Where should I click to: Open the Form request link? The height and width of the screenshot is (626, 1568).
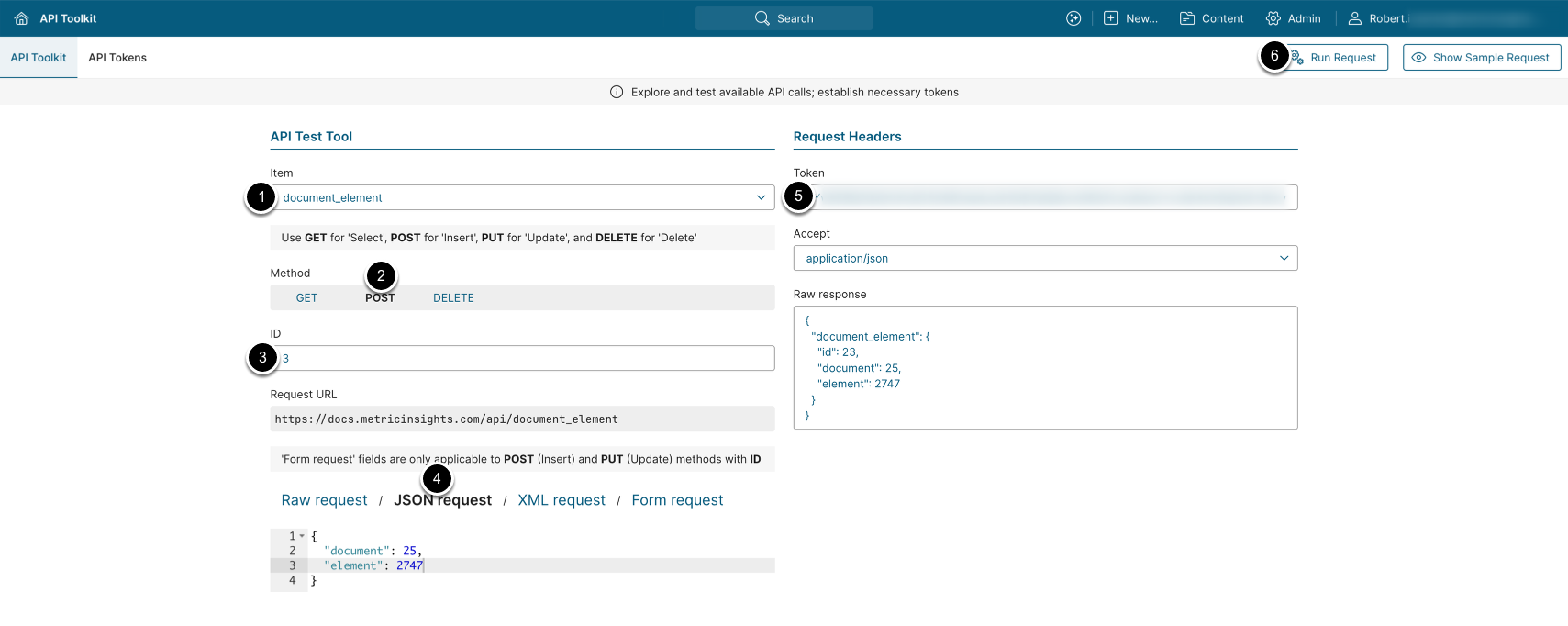[x=677, y=500]
